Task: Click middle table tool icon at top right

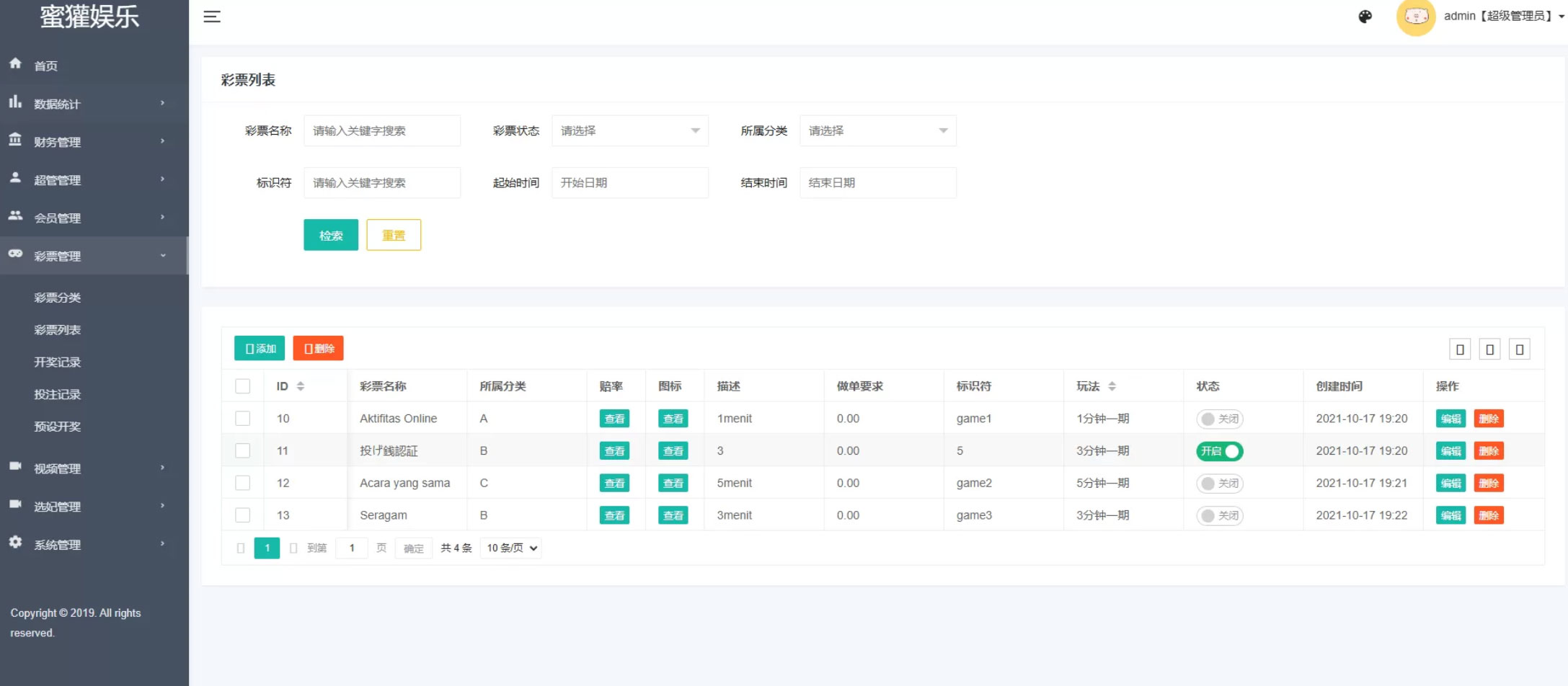Action: tap(1489, 349)
